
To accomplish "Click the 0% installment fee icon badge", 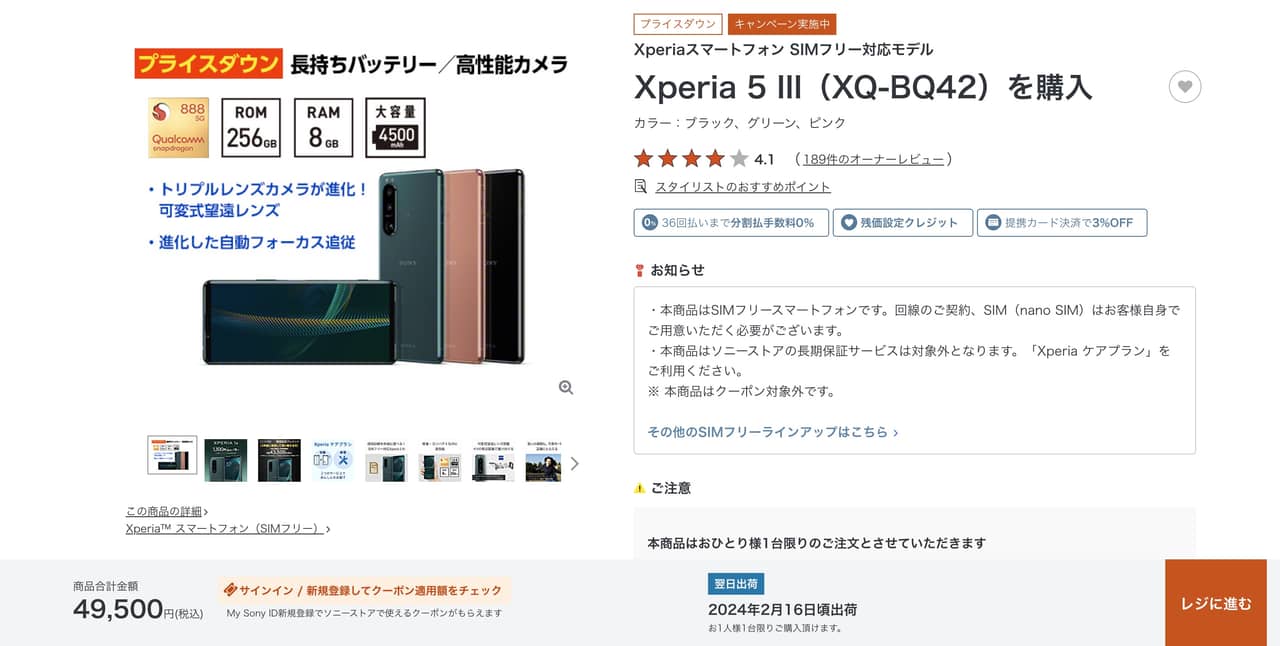I will click(650, 223).
